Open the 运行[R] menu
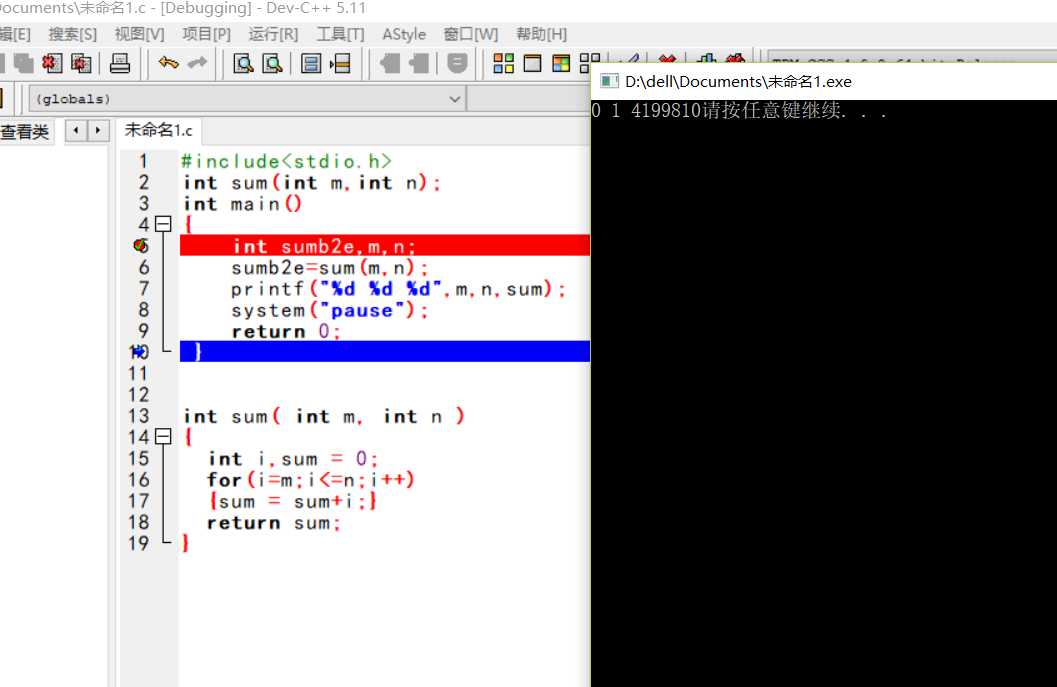 coord(273,34)
